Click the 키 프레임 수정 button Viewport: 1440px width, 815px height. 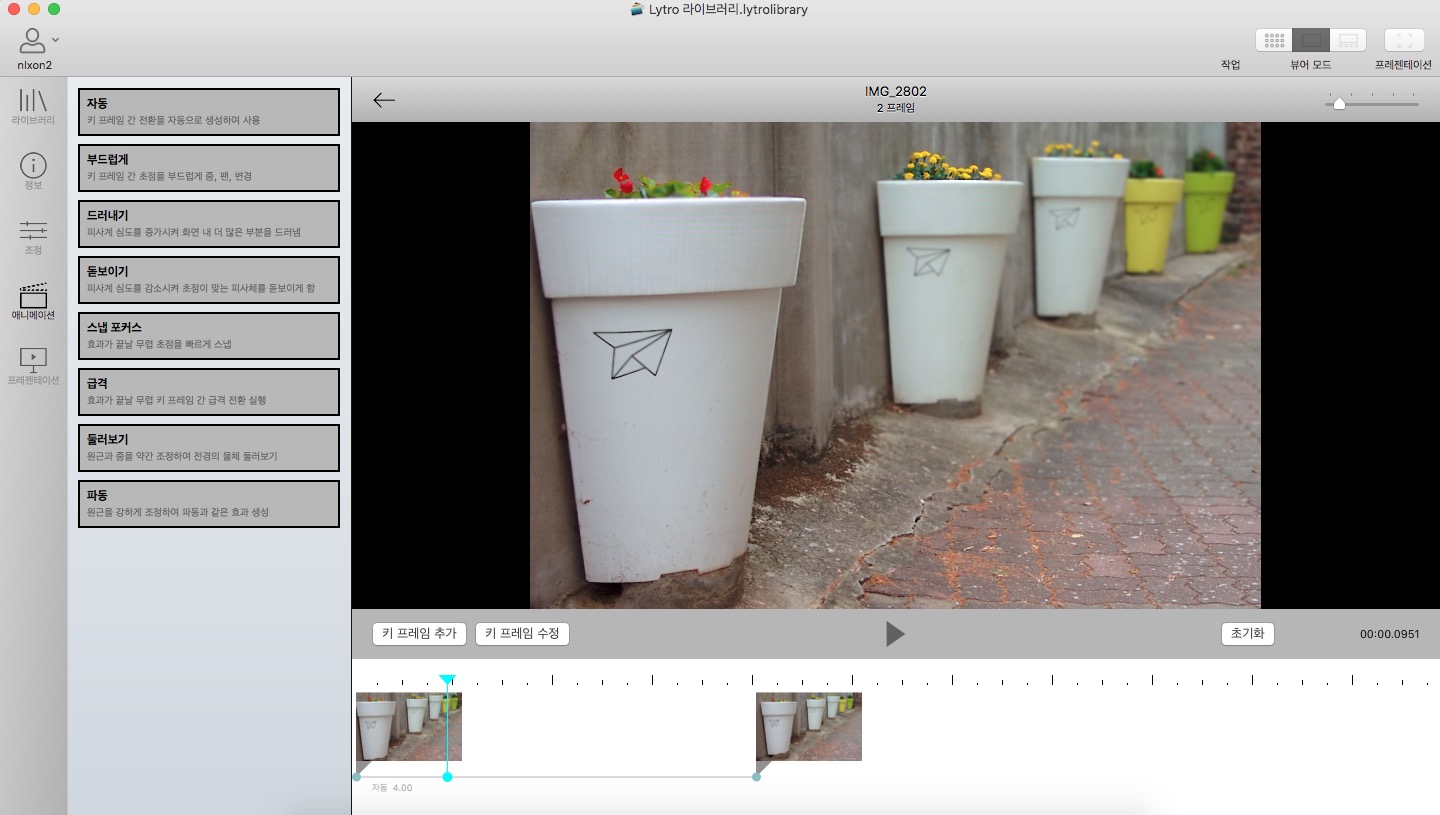[x=522, y=634]
